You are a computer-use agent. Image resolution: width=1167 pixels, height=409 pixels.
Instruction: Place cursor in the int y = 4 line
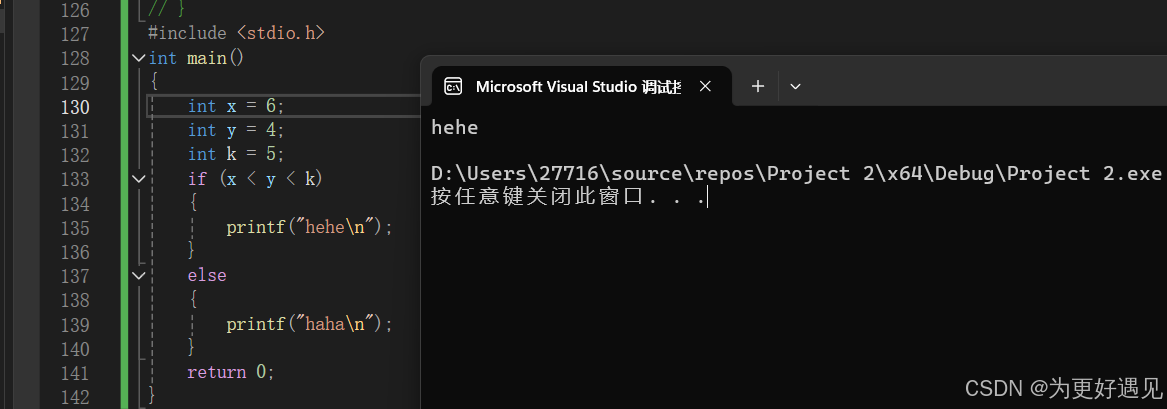[x=236, y=130]
